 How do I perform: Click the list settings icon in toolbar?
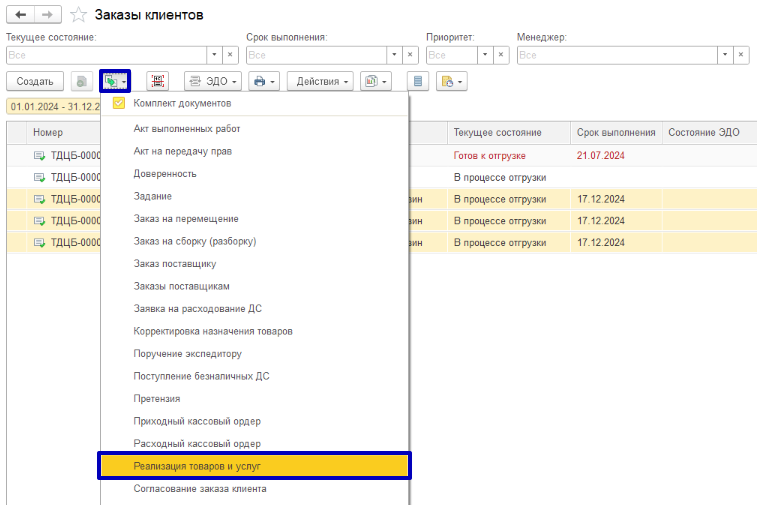[x=419, y=81]
